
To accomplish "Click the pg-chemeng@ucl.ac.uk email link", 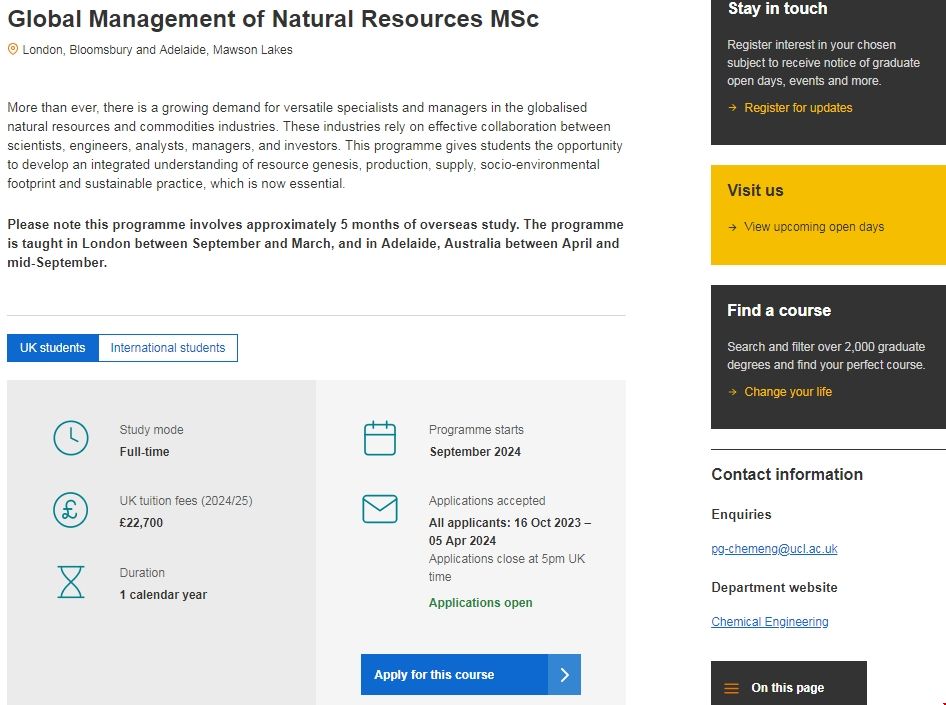I will [x=774, y=549].
